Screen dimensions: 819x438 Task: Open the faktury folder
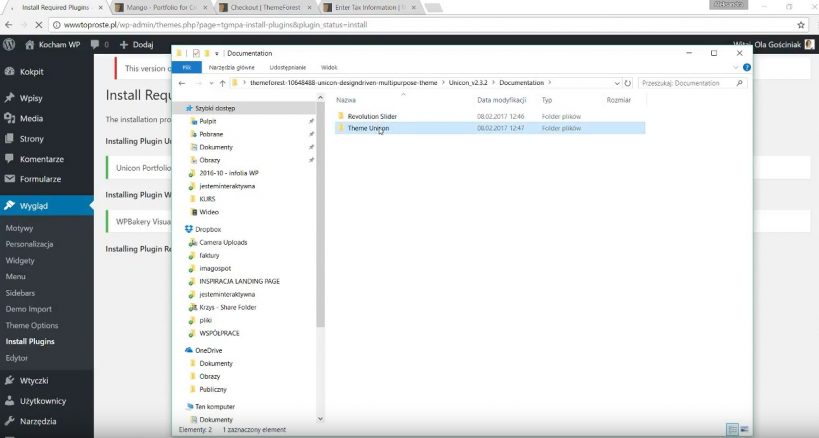pyautogui.click(x=209, y=255)
